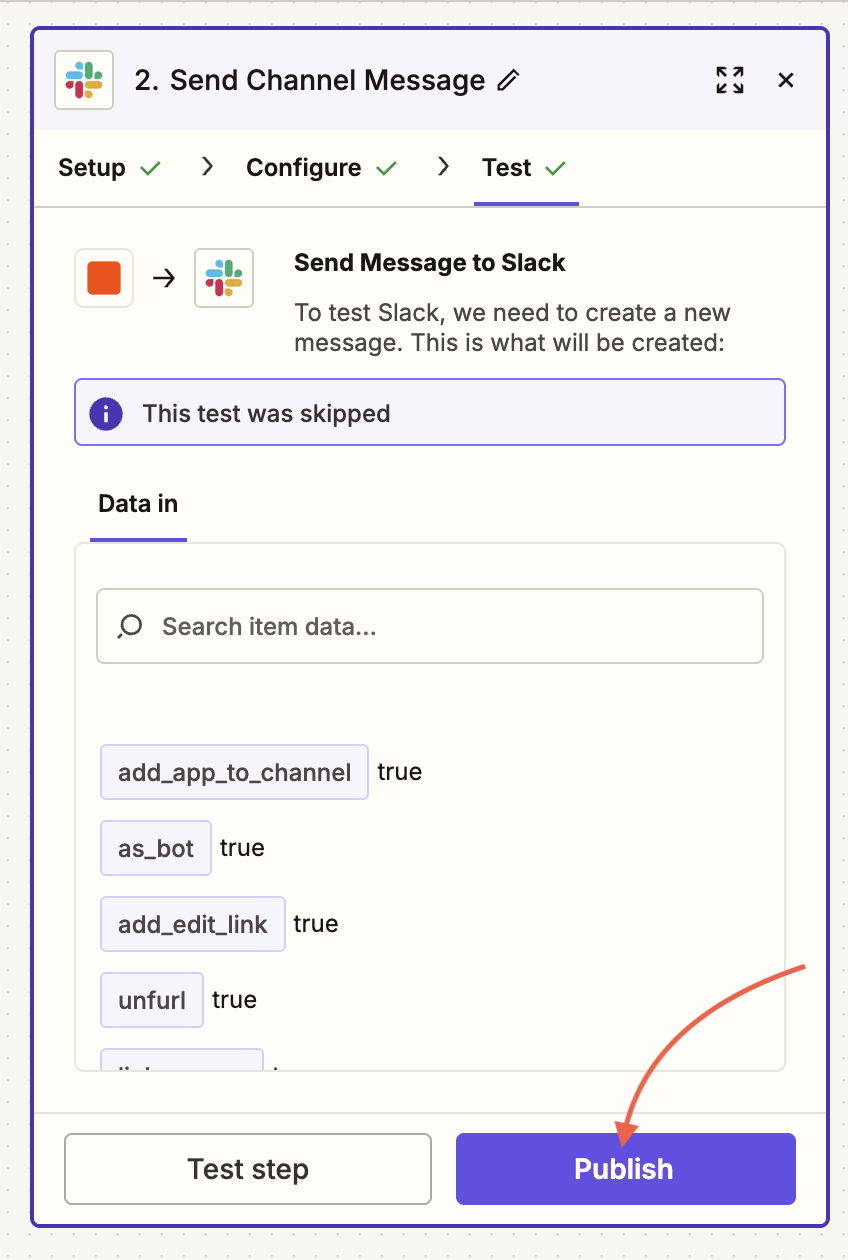The height and width of the screenshot is (1260, 848).
Task: Click the orange trigger app icon
Action: [104, 278]
